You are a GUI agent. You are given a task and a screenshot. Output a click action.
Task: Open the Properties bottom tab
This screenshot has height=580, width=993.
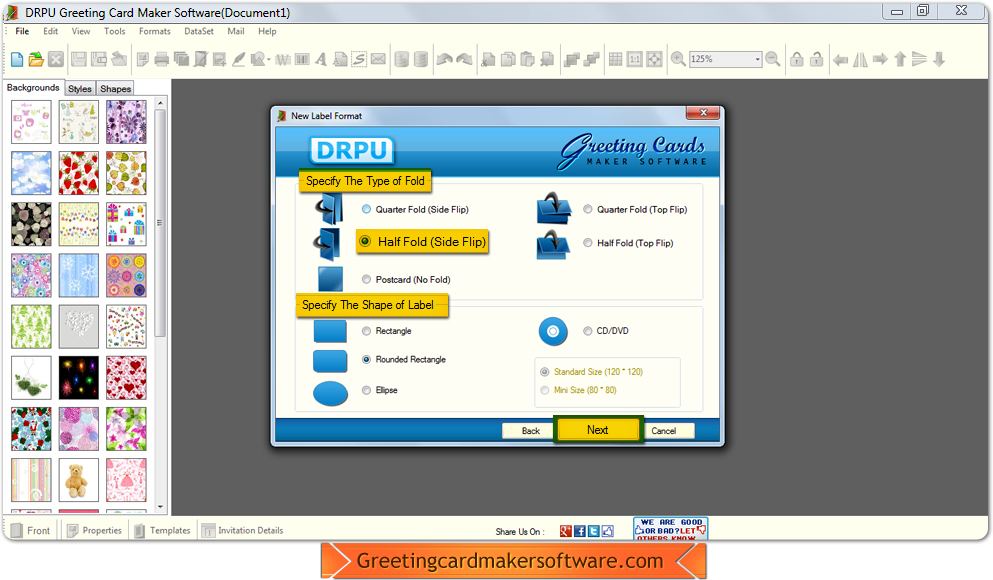point(95,531)
